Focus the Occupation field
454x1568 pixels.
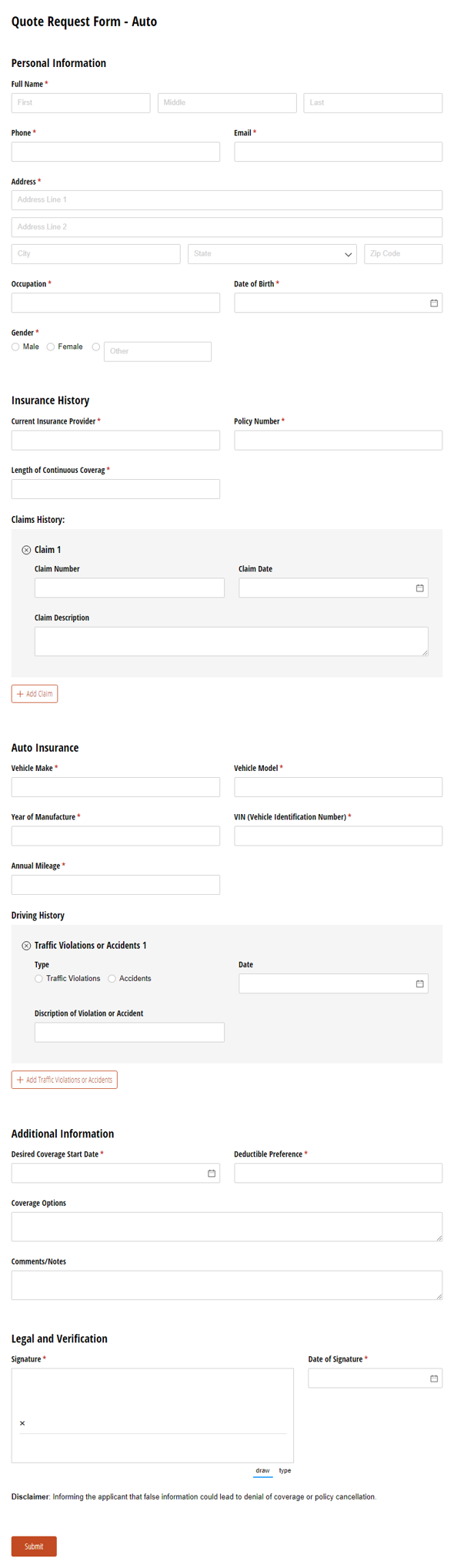coord(115,303)
